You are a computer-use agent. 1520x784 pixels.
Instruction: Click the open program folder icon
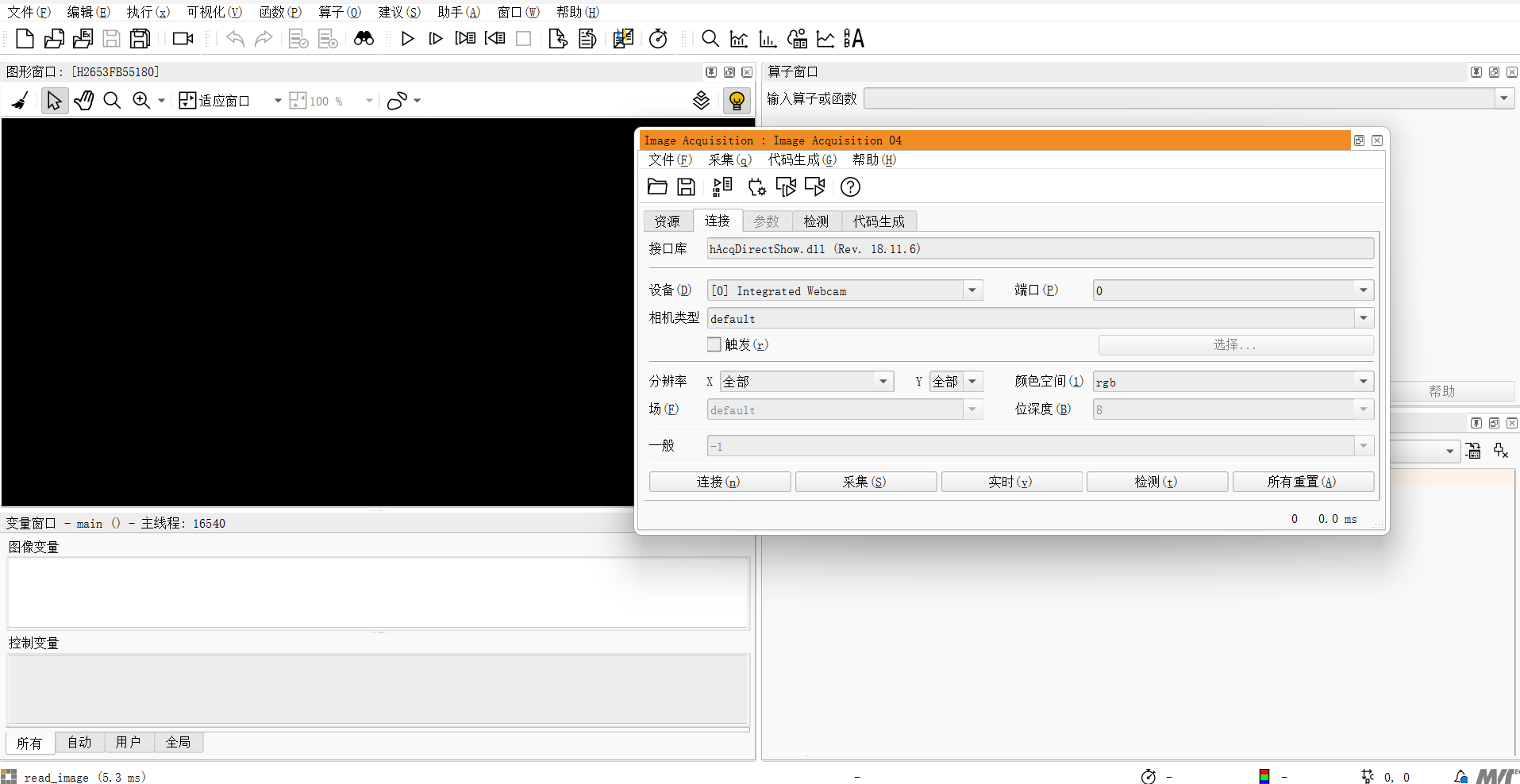pyautogui.click(x=54, y=38)
